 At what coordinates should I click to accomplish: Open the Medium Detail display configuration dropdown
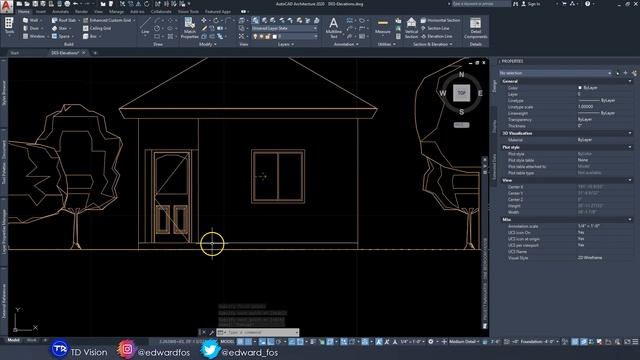point(464,342)
